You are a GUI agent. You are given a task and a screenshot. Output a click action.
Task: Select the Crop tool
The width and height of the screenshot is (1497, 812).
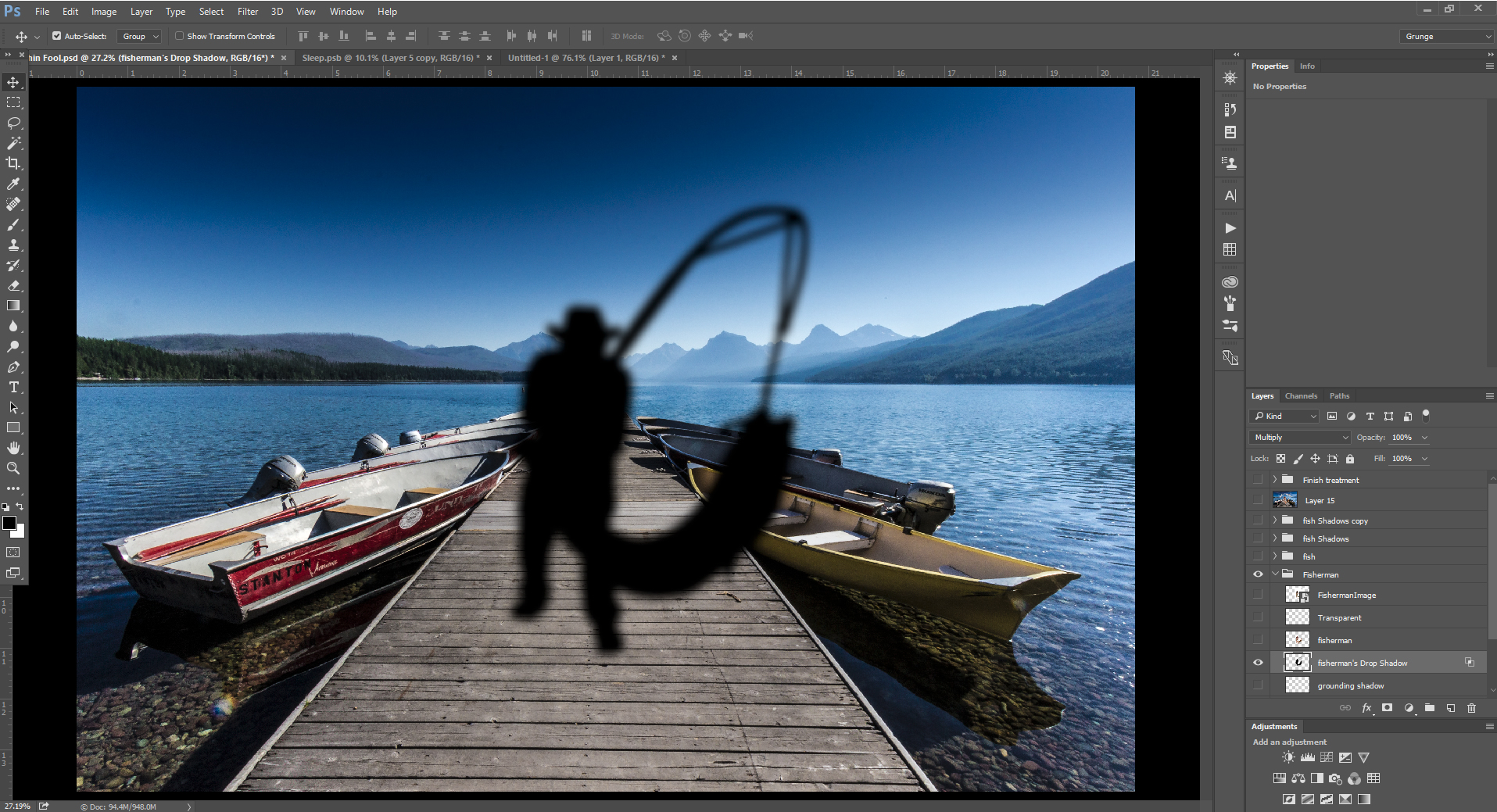[x=13, y=163]
